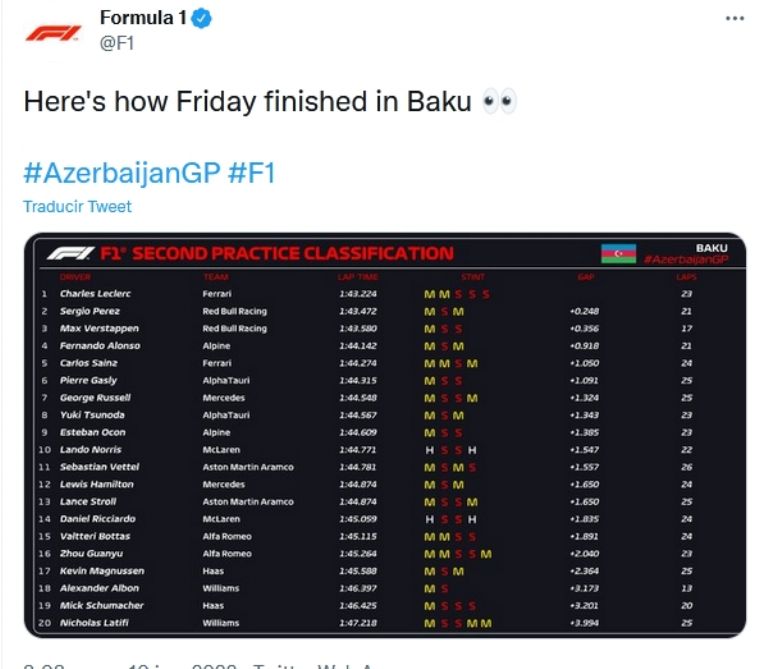Open the #F1 hashtag link
This screenshot has width=768, height=669.
[251, 172]
